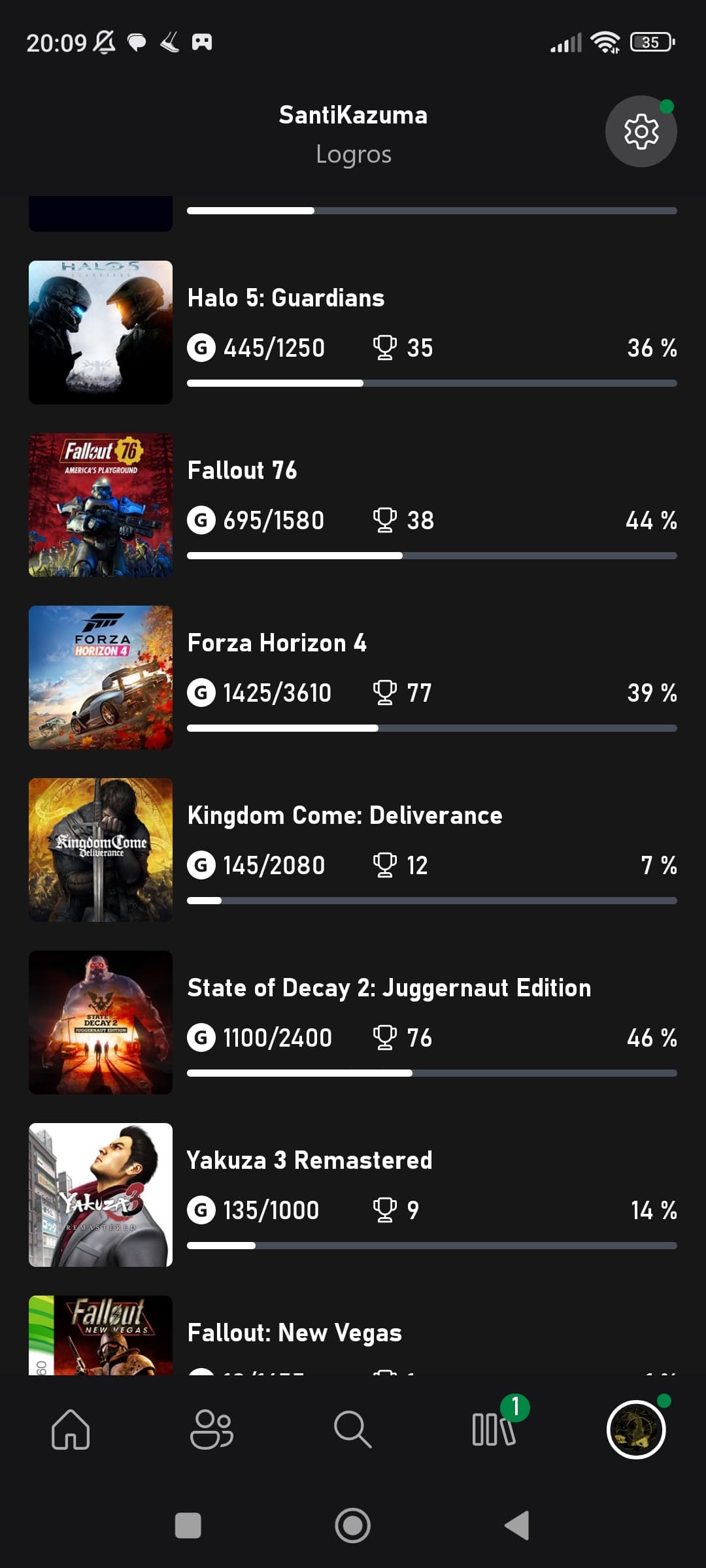The image size is (706, 1568).
Task: Open the profile avatar tab
Action: [635, 1429]
